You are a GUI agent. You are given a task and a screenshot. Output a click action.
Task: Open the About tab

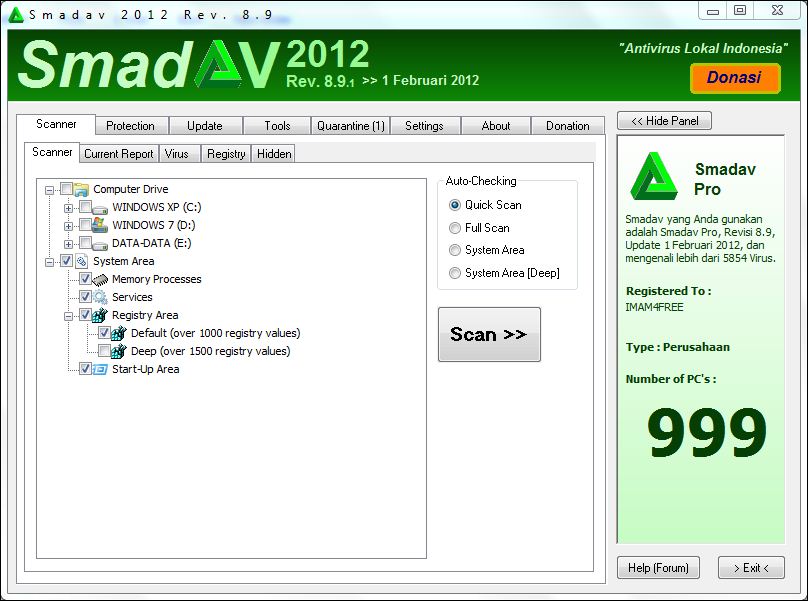tap(496, 126)
